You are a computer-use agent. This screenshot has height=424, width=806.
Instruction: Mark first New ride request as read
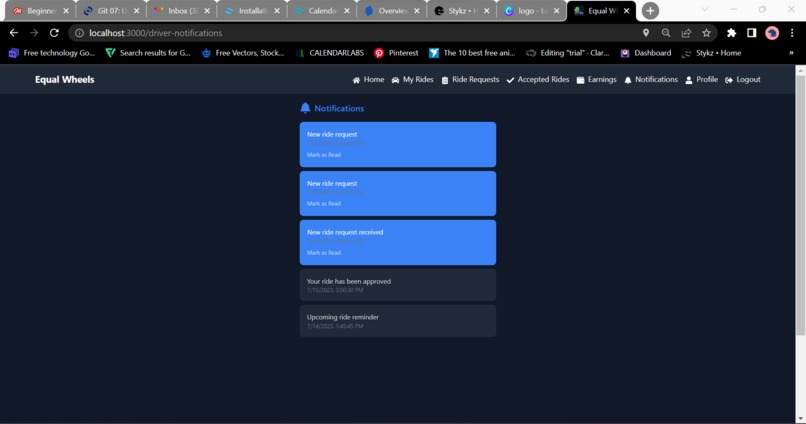click(x=324, y=155)
